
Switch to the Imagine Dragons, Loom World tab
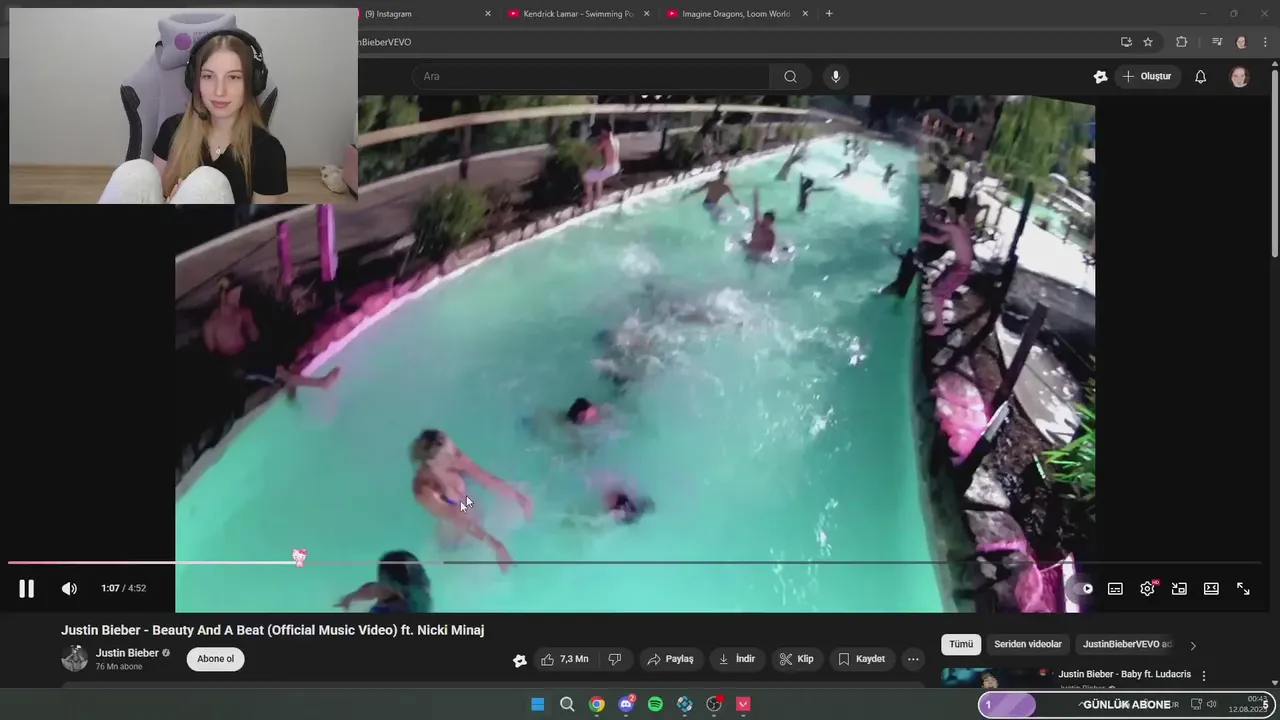737,14
